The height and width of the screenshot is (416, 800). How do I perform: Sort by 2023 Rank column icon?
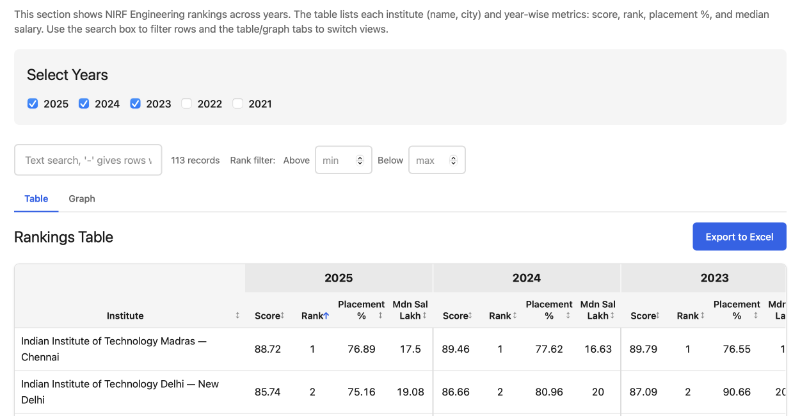tap(705, 316)
